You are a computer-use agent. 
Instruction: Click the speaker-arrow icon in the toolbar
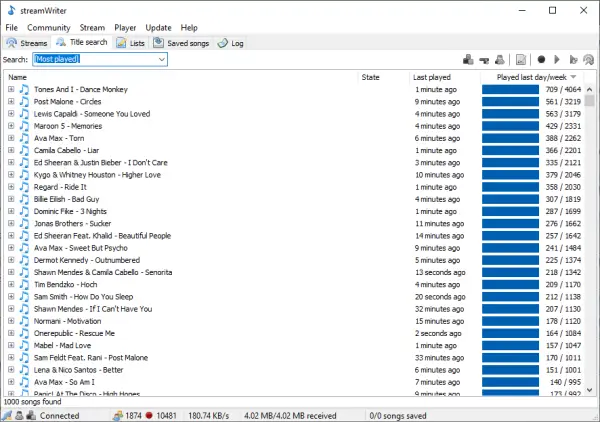click(x=573, y=60)
